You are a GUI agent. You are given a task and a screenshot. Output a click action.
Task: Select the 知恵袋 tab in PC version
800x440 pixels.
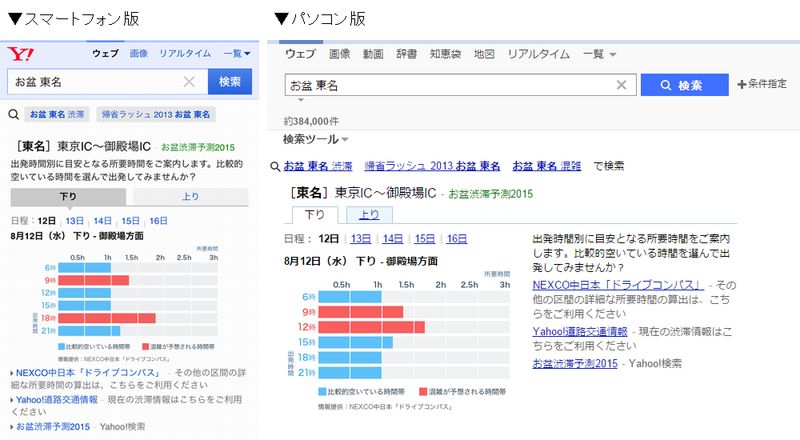click(445, 54)
